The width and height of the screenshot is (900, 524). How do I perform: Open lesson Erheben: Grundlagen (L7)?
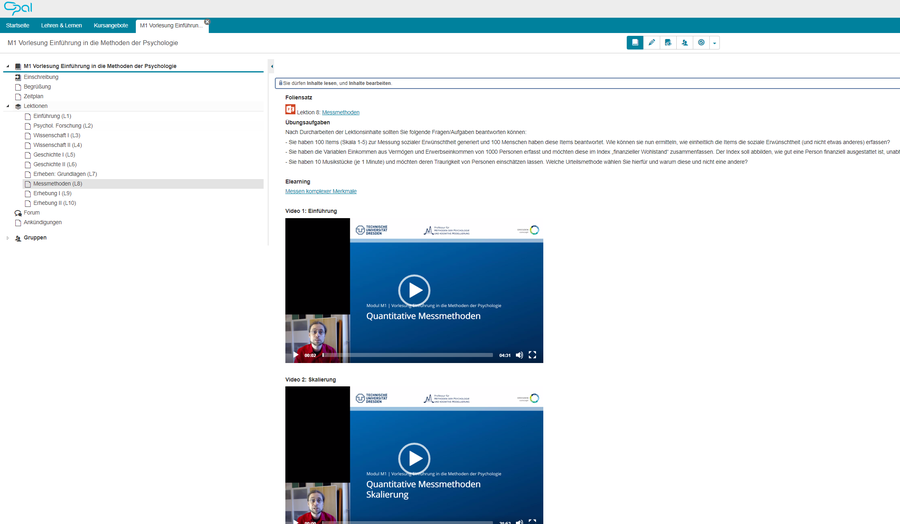[65, 174]
